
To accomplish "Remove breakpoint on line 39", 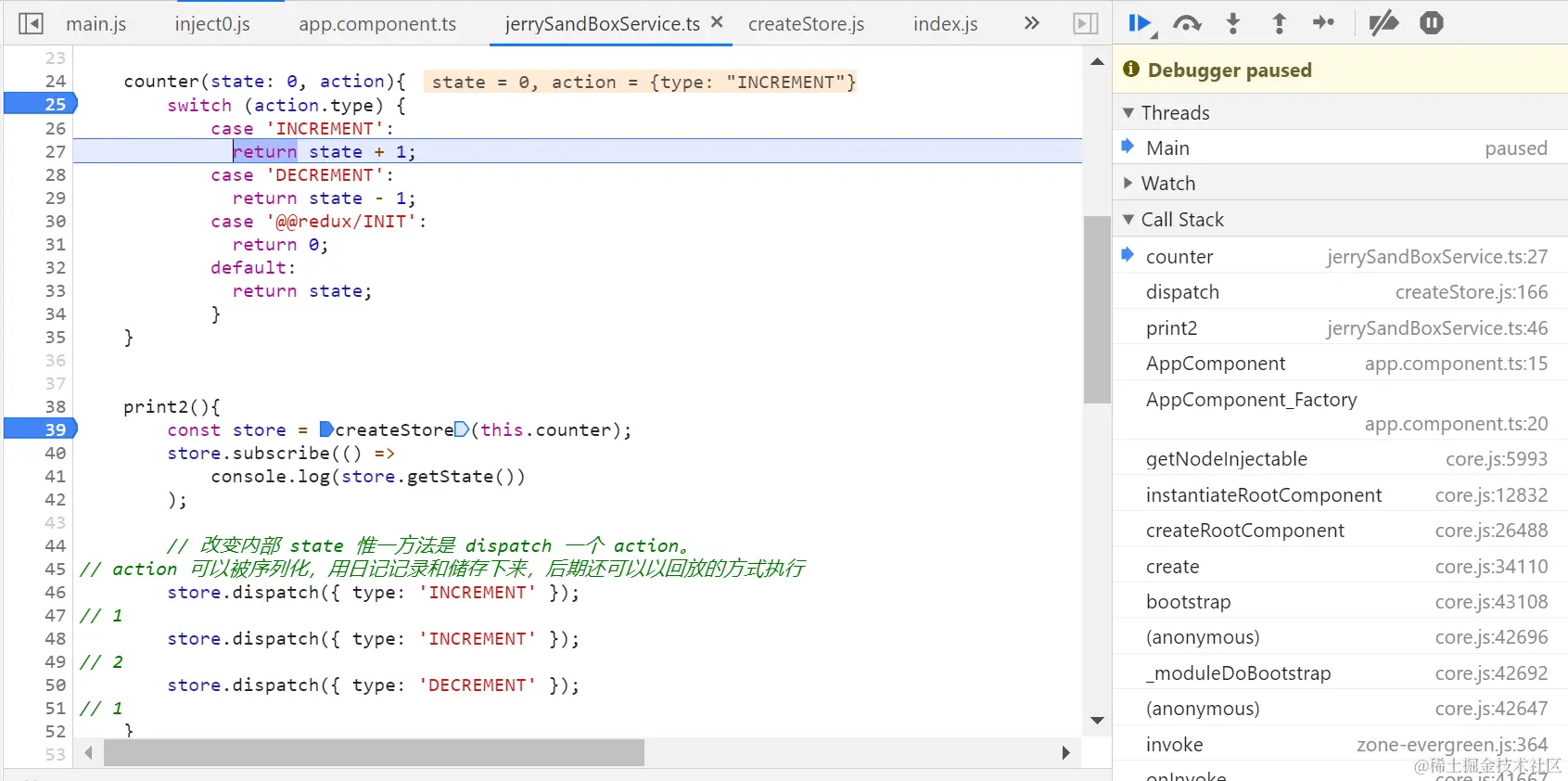I will pos(40,429).
